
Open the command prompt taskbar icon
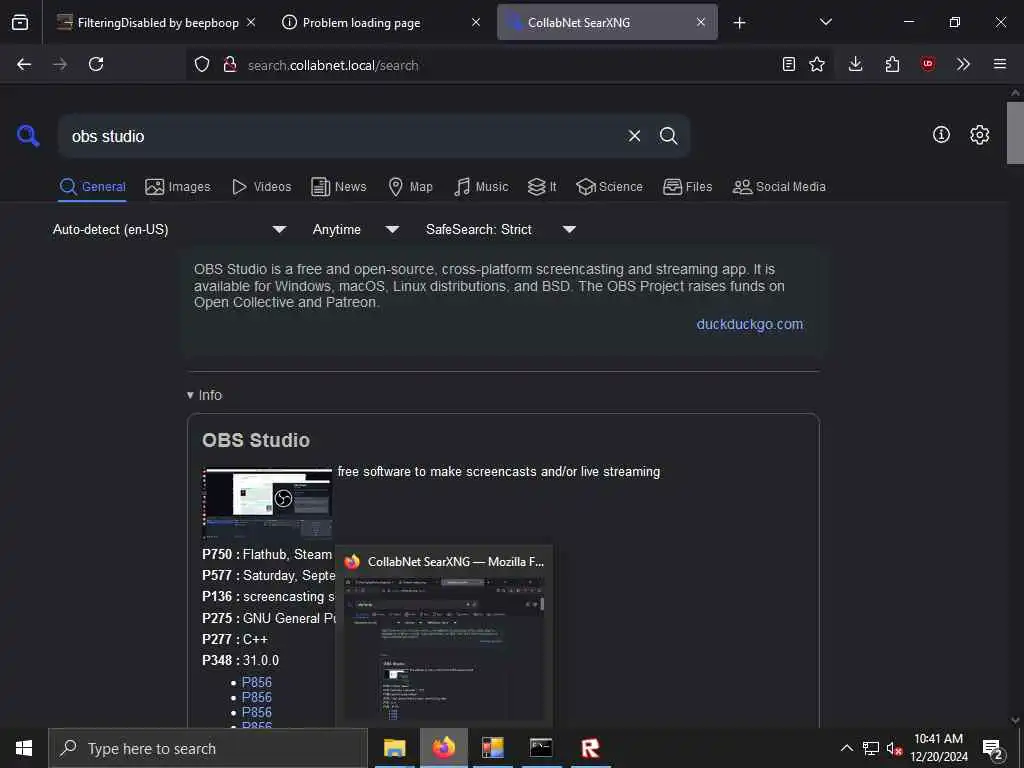pyautogui.click(x=541, y=748)
